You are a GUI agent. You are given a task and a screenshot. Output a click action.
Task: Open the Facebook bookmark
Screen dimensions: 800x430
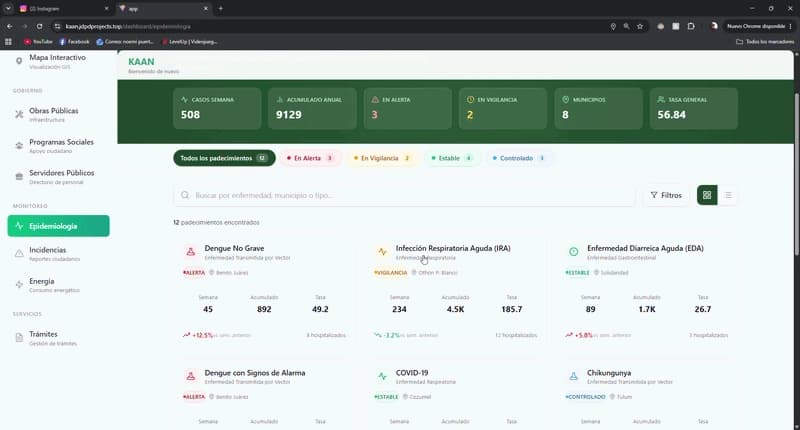tap(74, 42)
